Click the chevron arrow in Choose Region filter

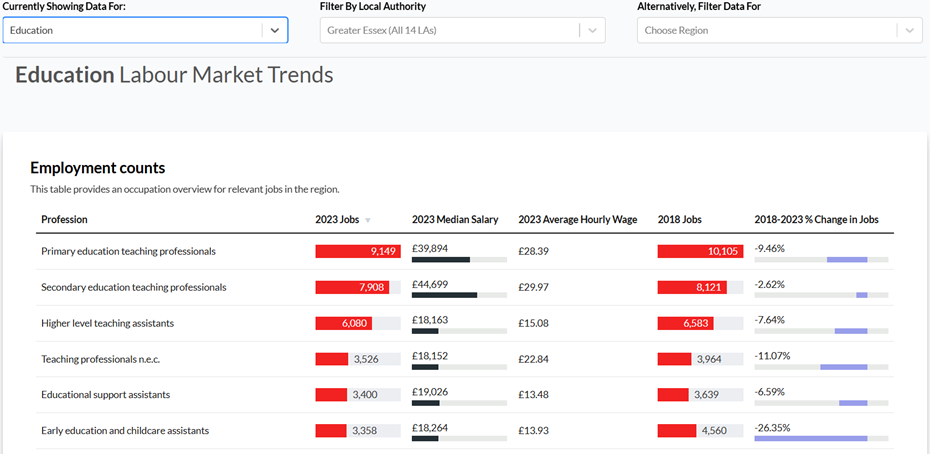click(909, 30)
